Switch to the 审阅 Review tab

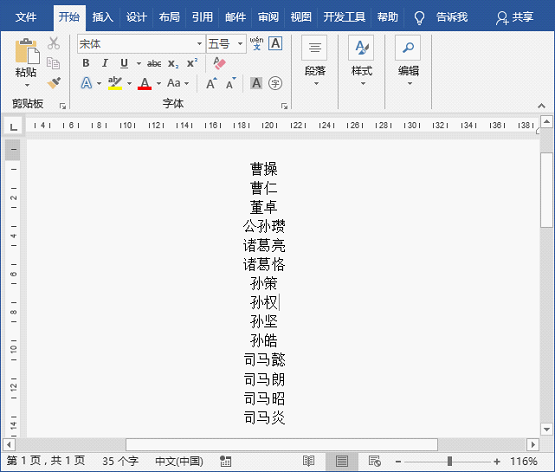(x=268, y=17)
